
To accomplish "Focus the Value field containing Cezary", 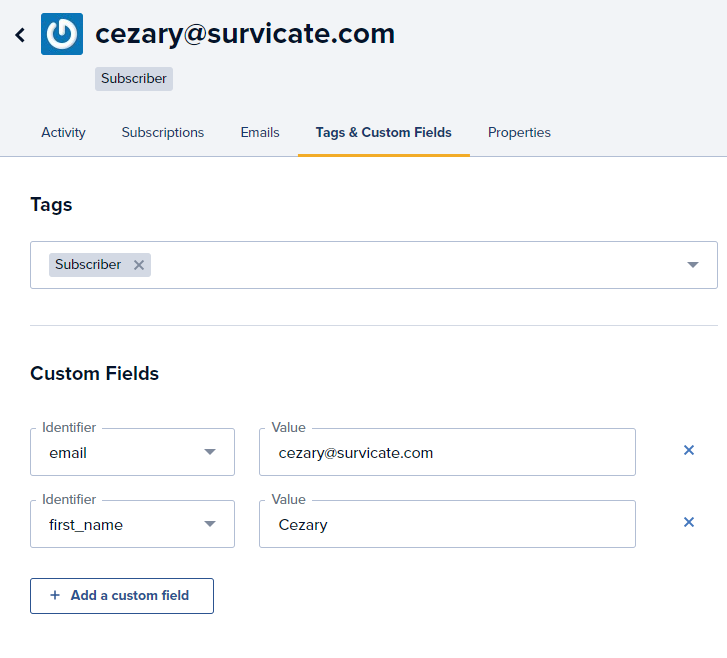I will point(447,524).
